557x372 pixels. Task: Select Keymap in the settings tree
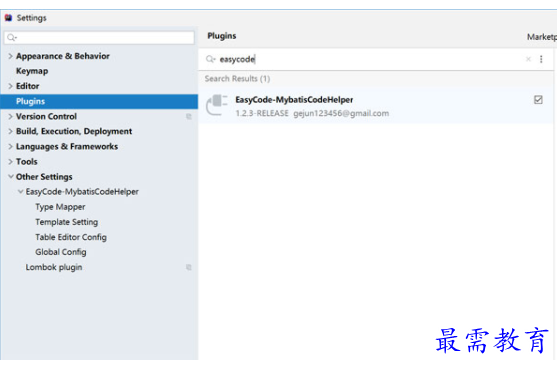click(x=32, y=71)
